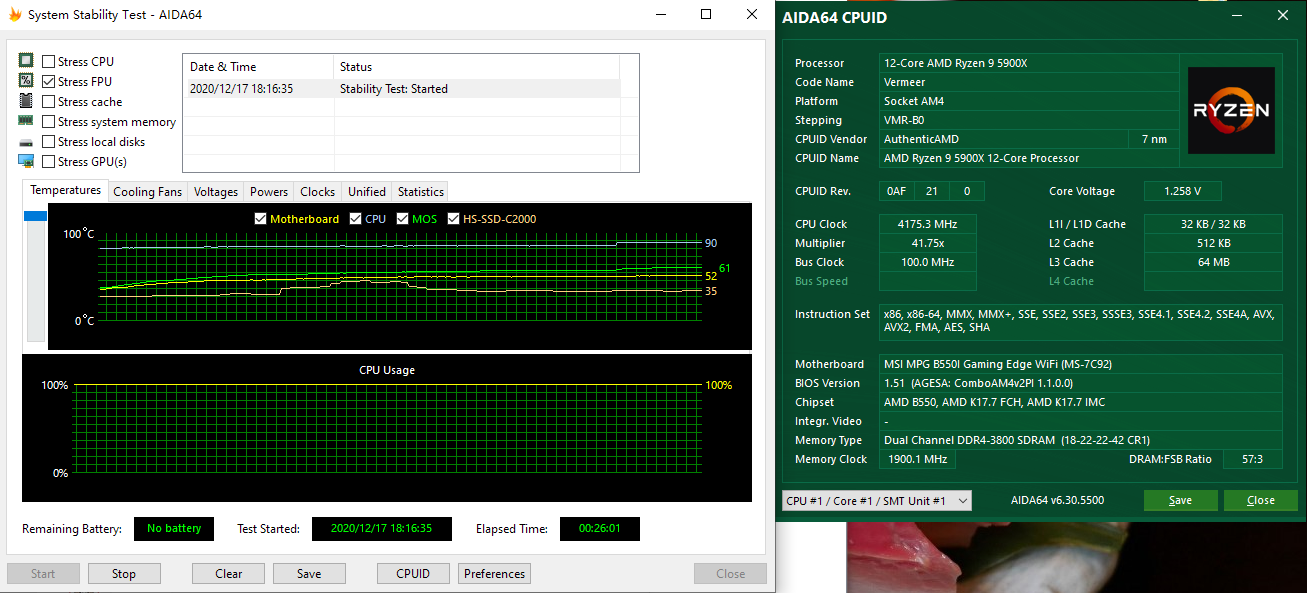
Task: Click the CPUID button
Action: point(414,574)
